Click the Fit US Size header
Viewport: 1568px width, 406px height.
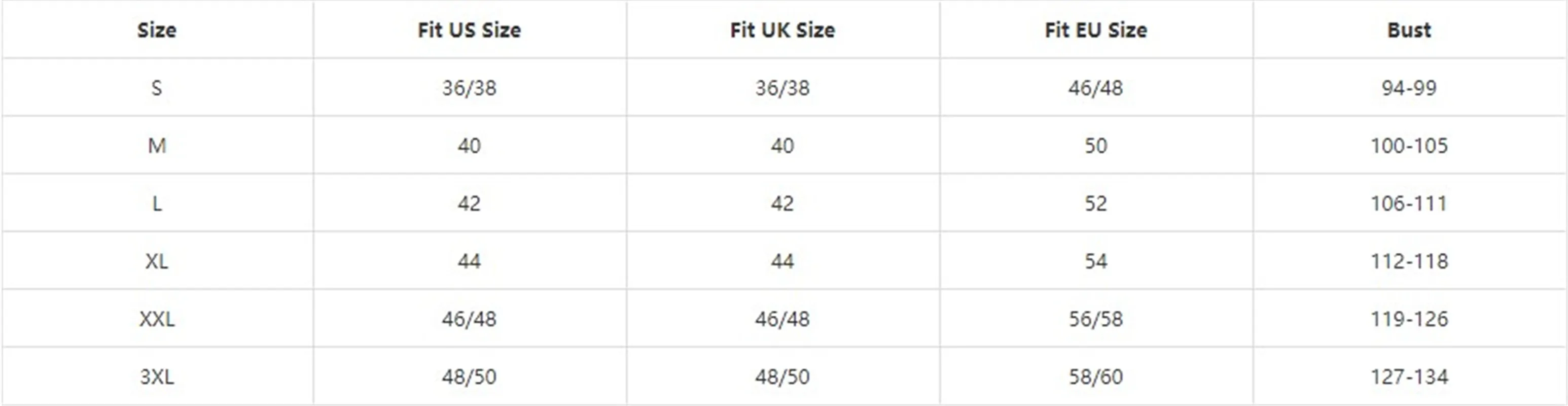pyautogui.click(x=469, y=30)
